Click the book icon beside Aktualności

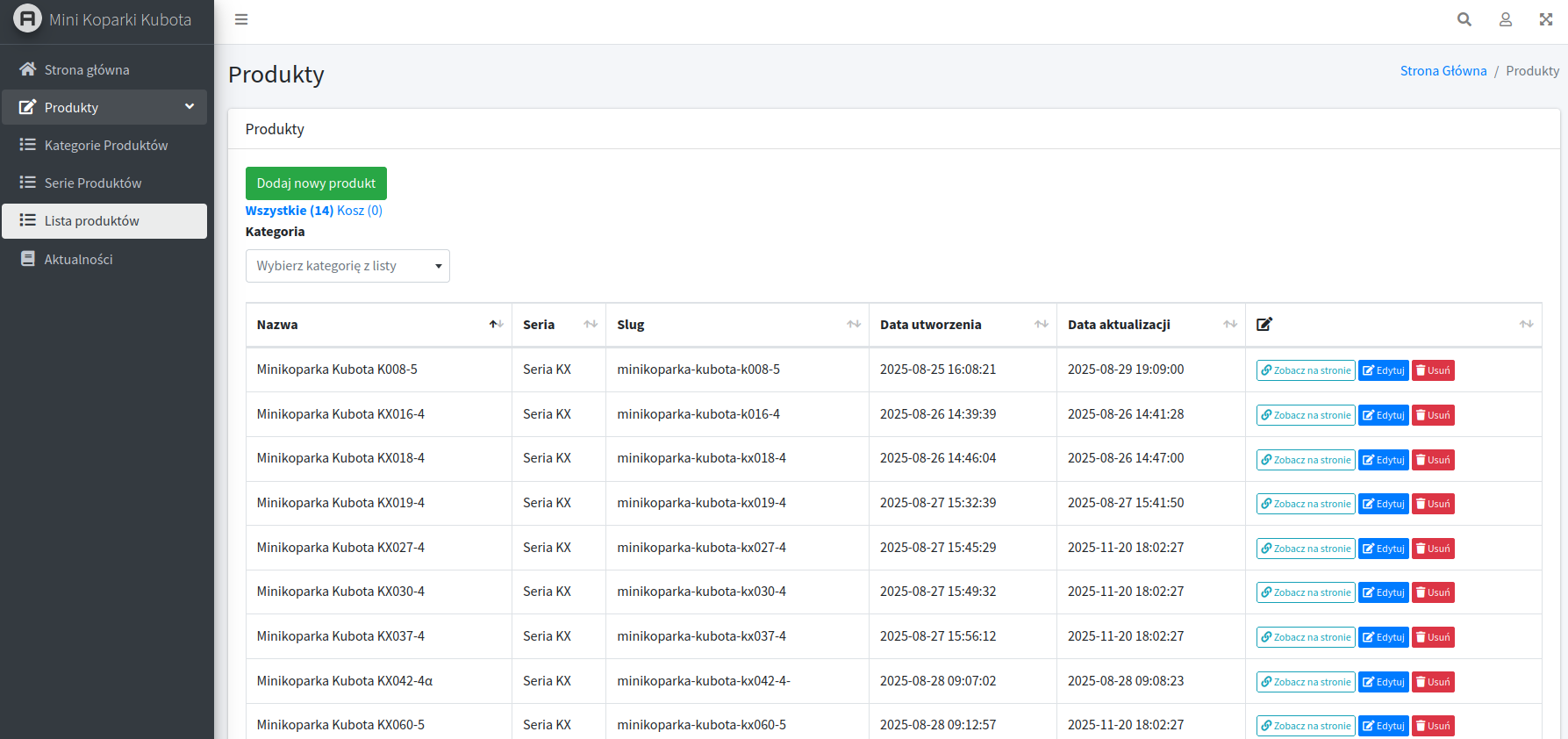(x=28, y=259)
